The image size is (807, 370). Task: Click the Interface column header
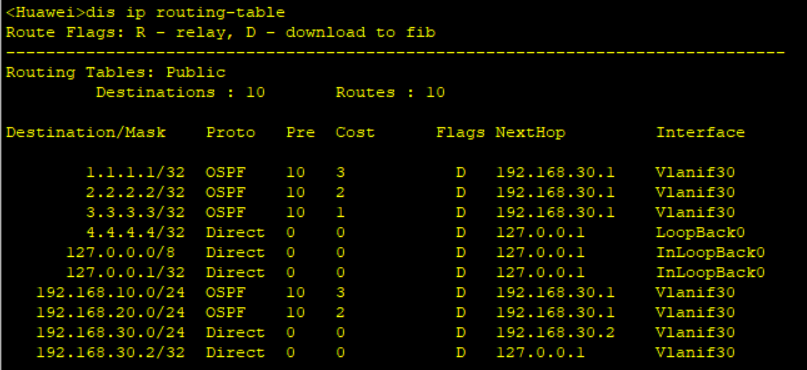700,133
